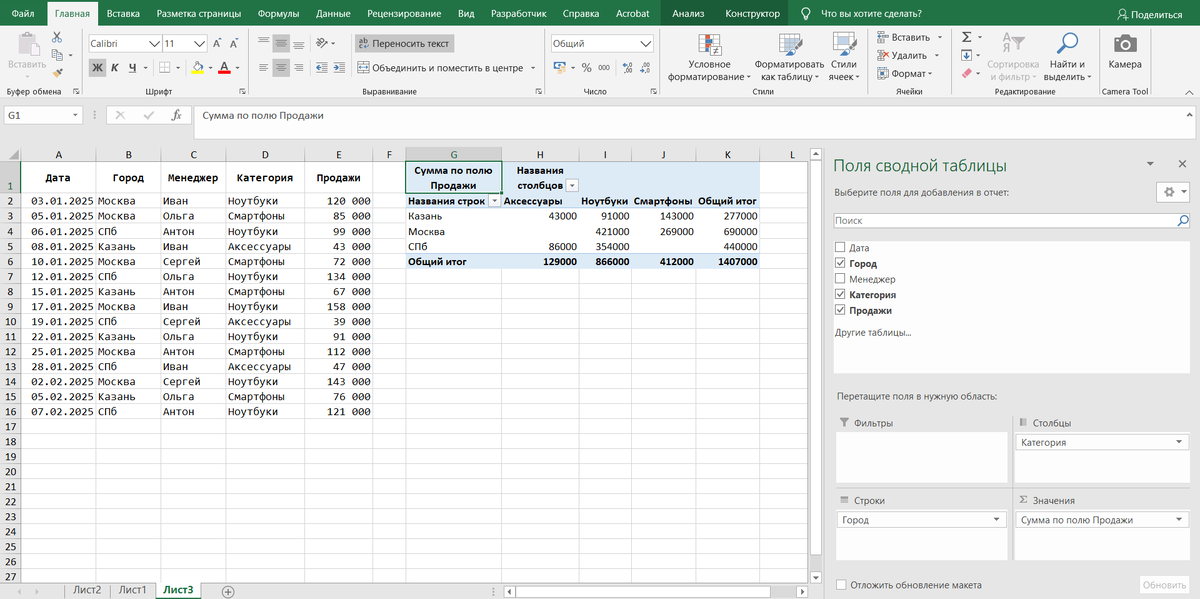Check the Дата field checkbox
Screen dimensions: 1200x599
840,248
